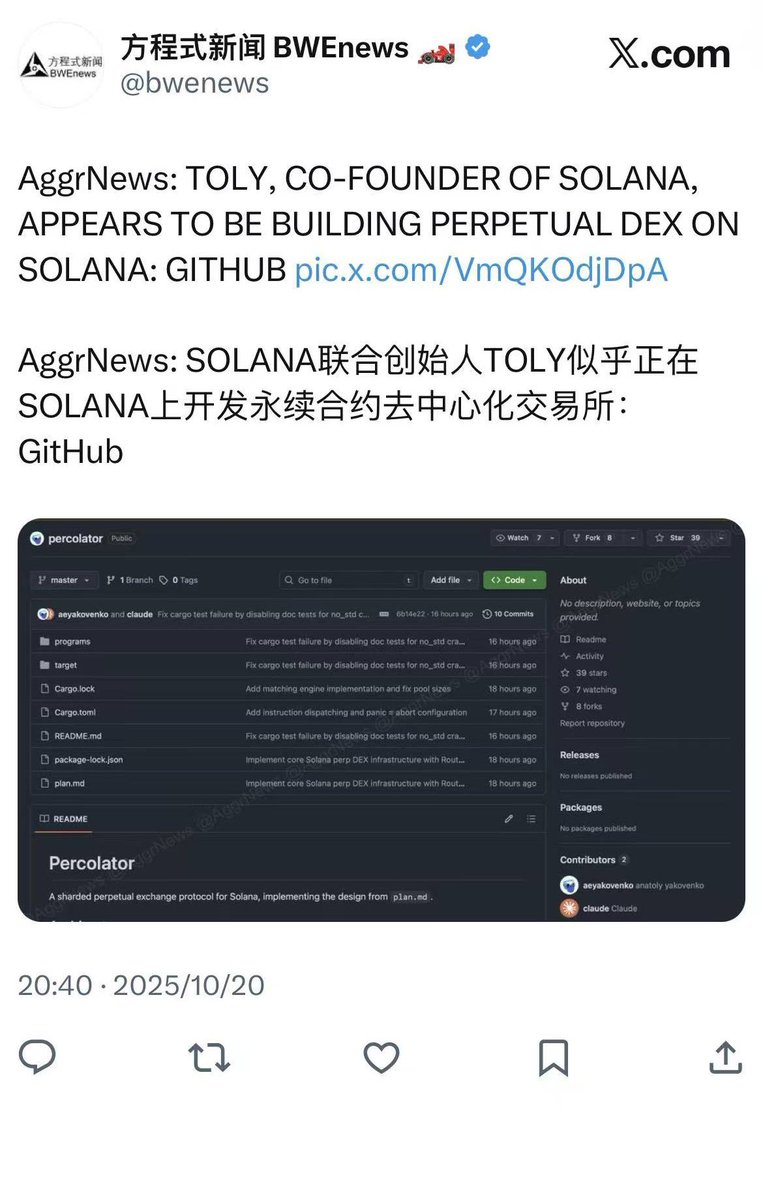The image size is (763, 1199).
Task: Open the green Code dropdown button
Action: [x=515, y=580]
